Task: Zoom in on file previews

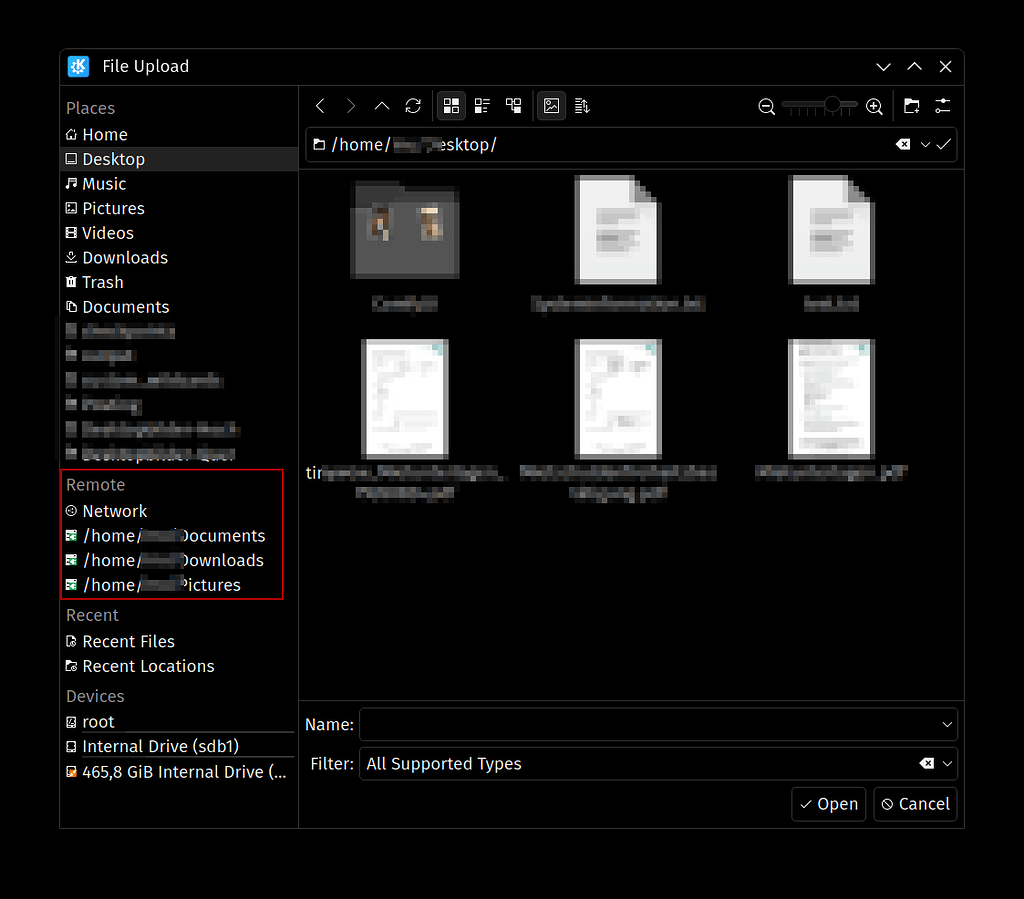Action: [874, 106]
